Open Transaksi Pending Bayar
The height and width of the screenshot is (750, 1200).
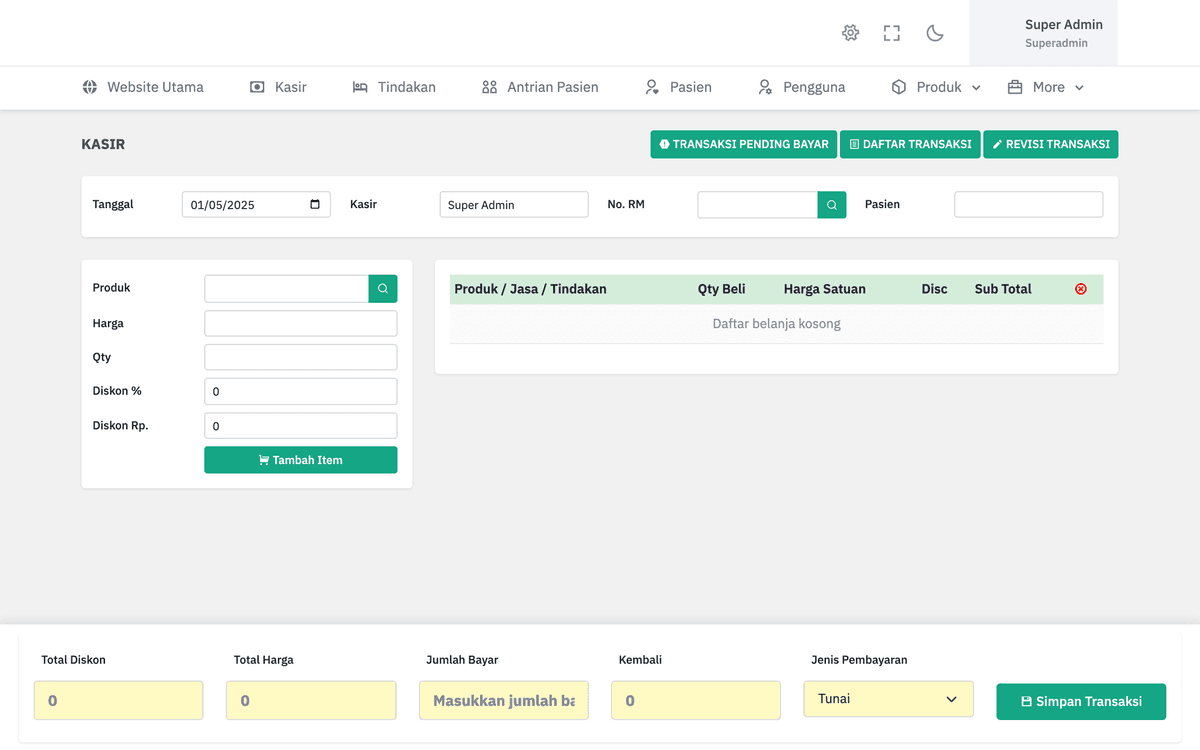(x=744, y=144)
